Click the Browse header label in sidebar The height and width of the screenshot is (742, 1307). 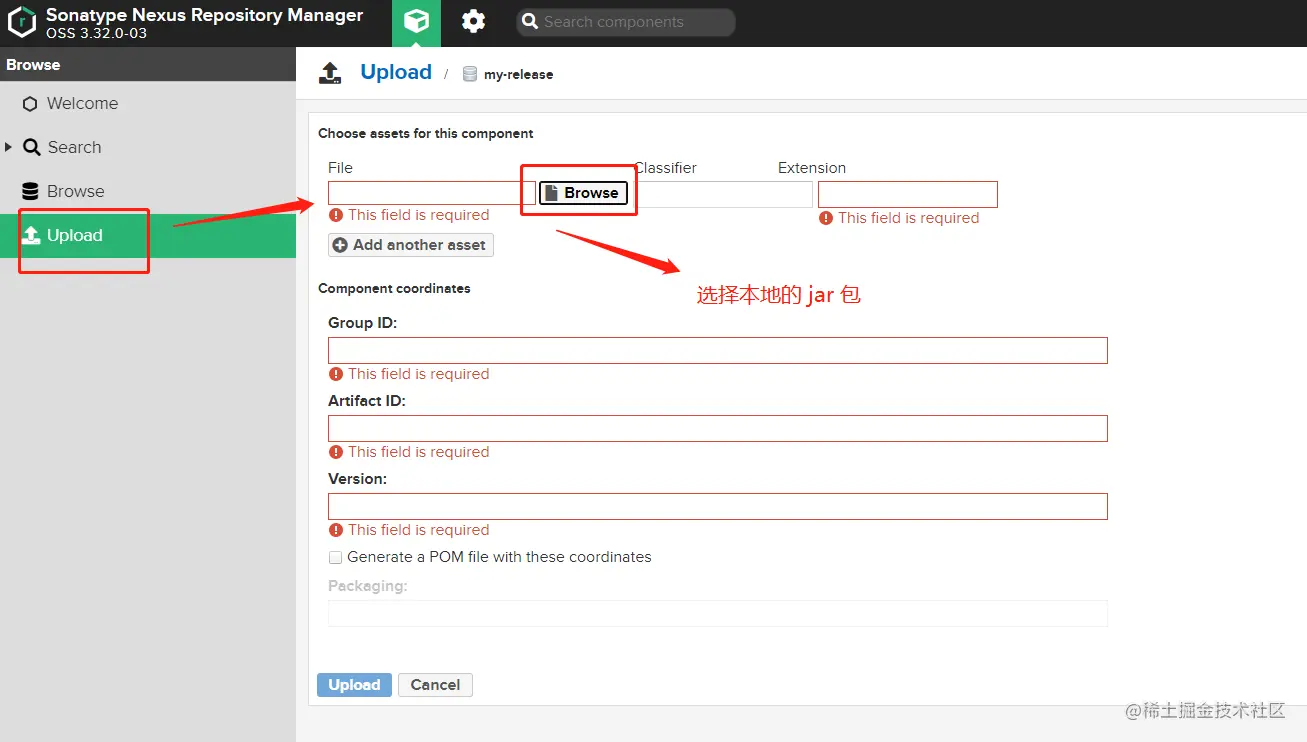pos(33,65)
